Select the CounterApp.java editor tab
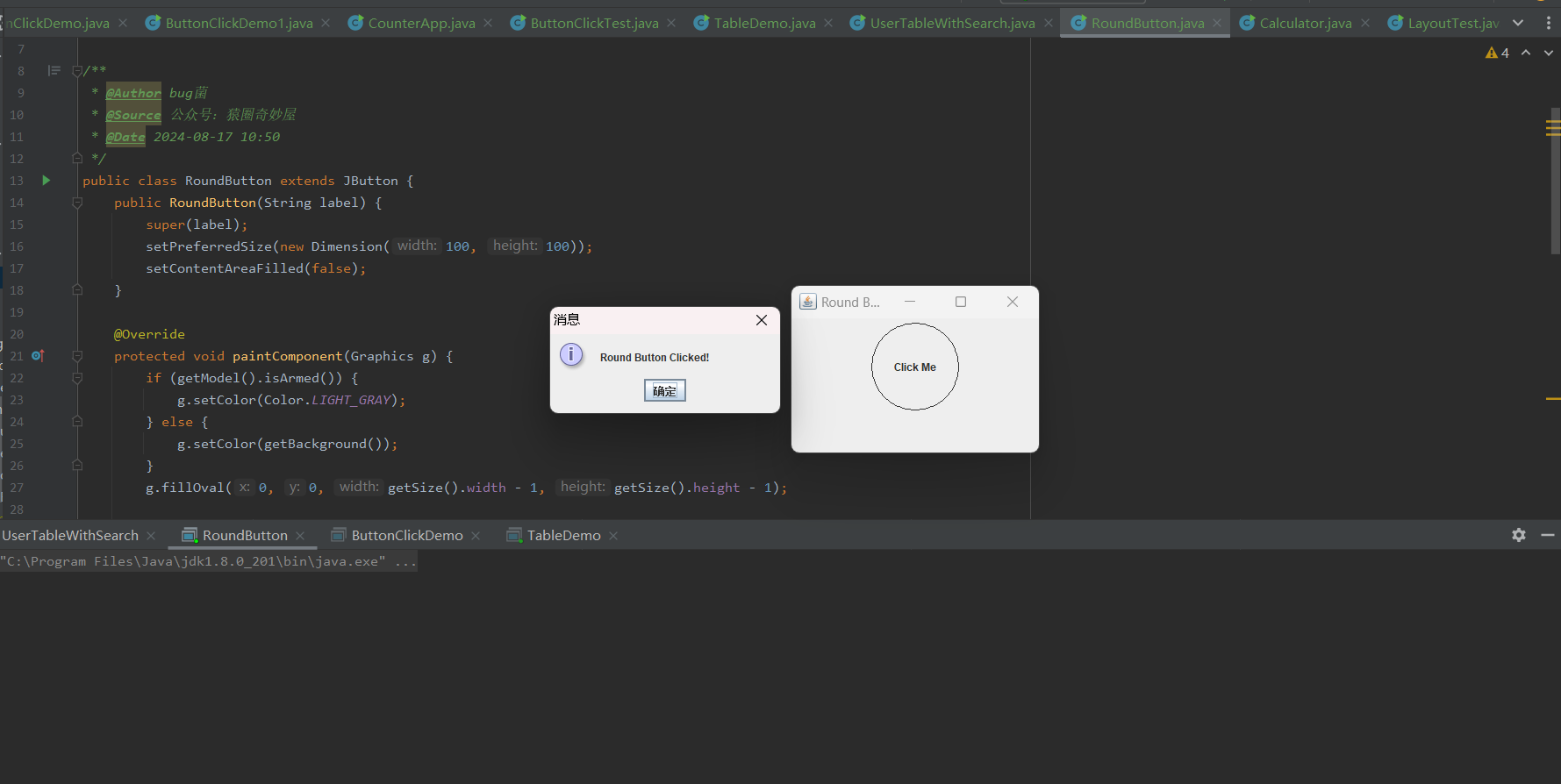Screen dimensions: 1561x784 (x=421, y=23)
